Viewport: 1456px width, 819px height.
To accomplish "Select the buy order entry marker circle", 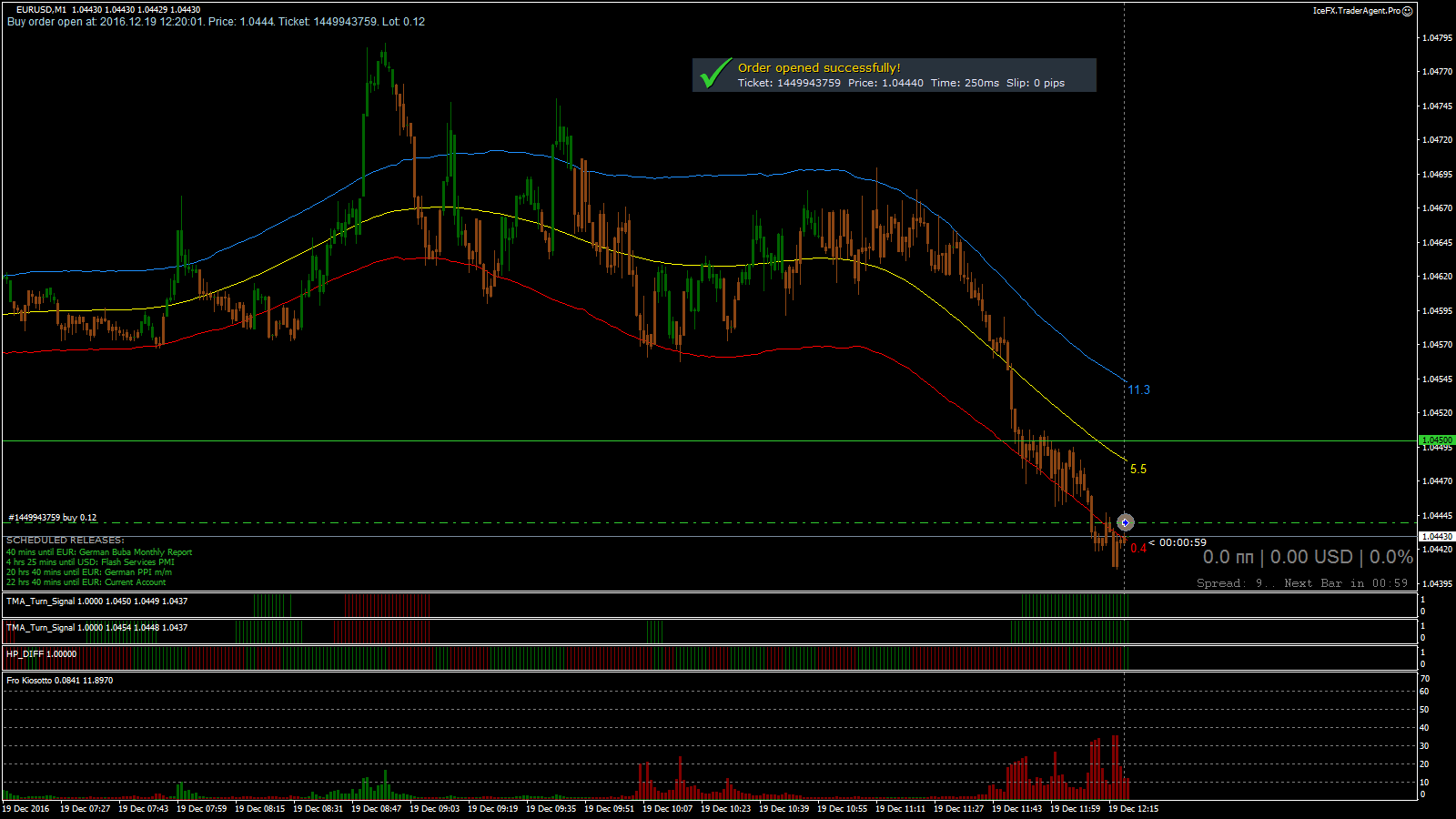I will point(1126,522).
